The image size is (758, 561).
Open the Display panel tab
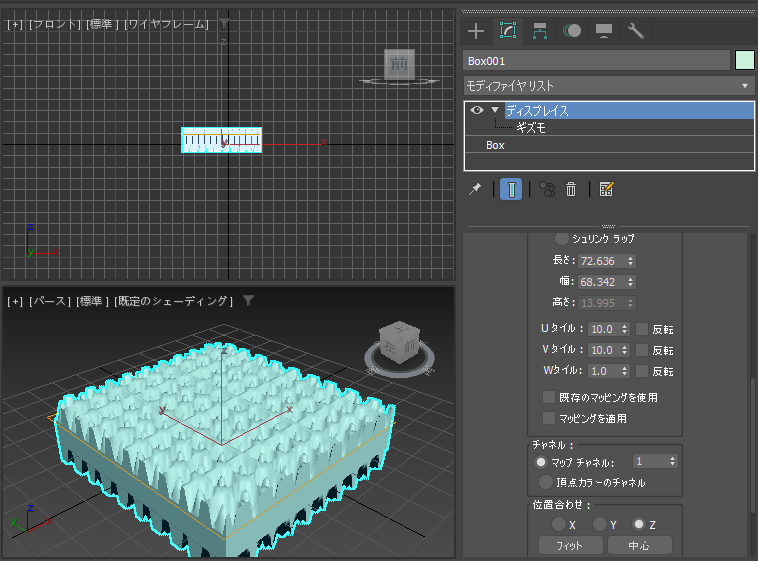coord(603,31)
